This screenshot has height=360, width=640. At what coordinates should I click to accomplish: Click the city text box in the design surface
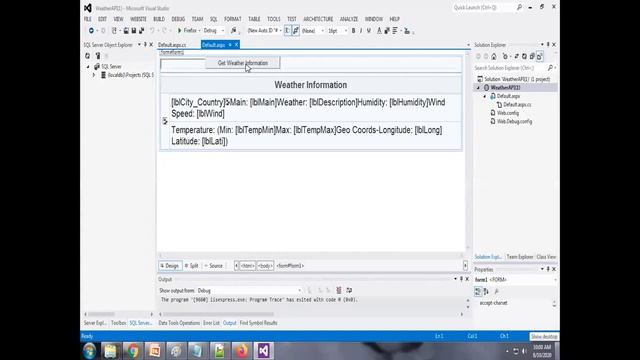click(x=183, y=64)
